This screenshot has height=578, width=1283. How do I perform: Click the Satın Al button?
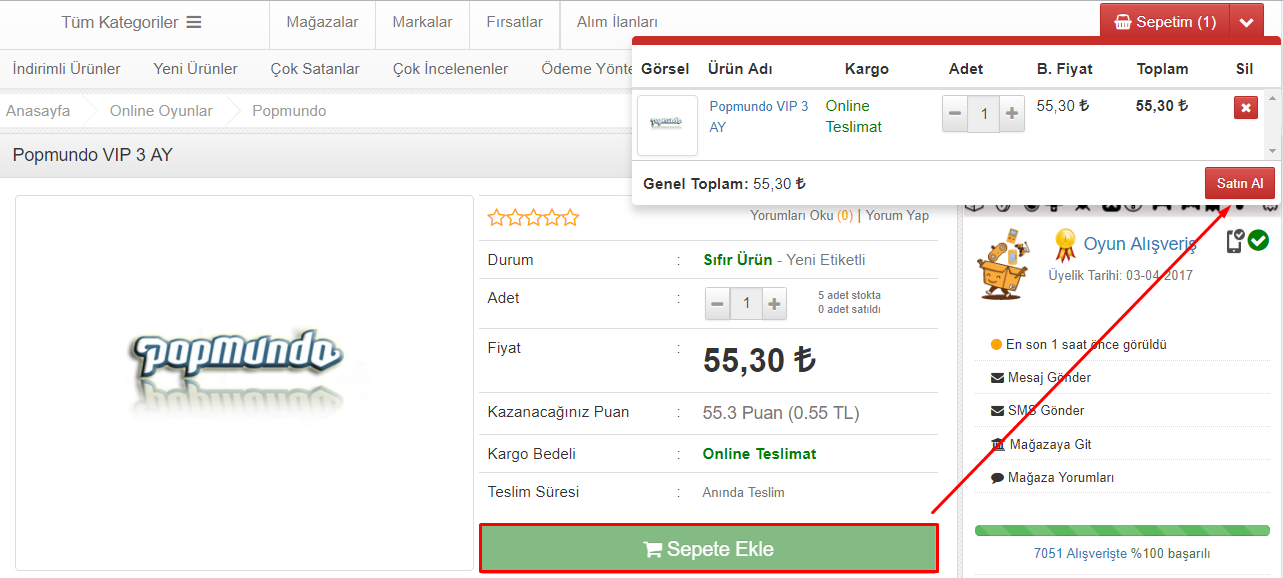click(x=1240, y=183)
